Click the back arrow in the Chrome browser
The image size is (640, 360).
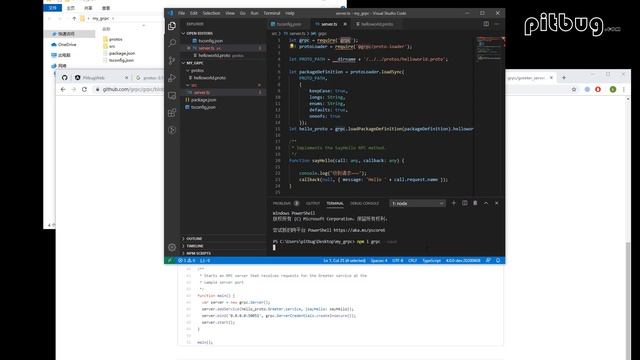pyautogui.click(x=63, y=89)
